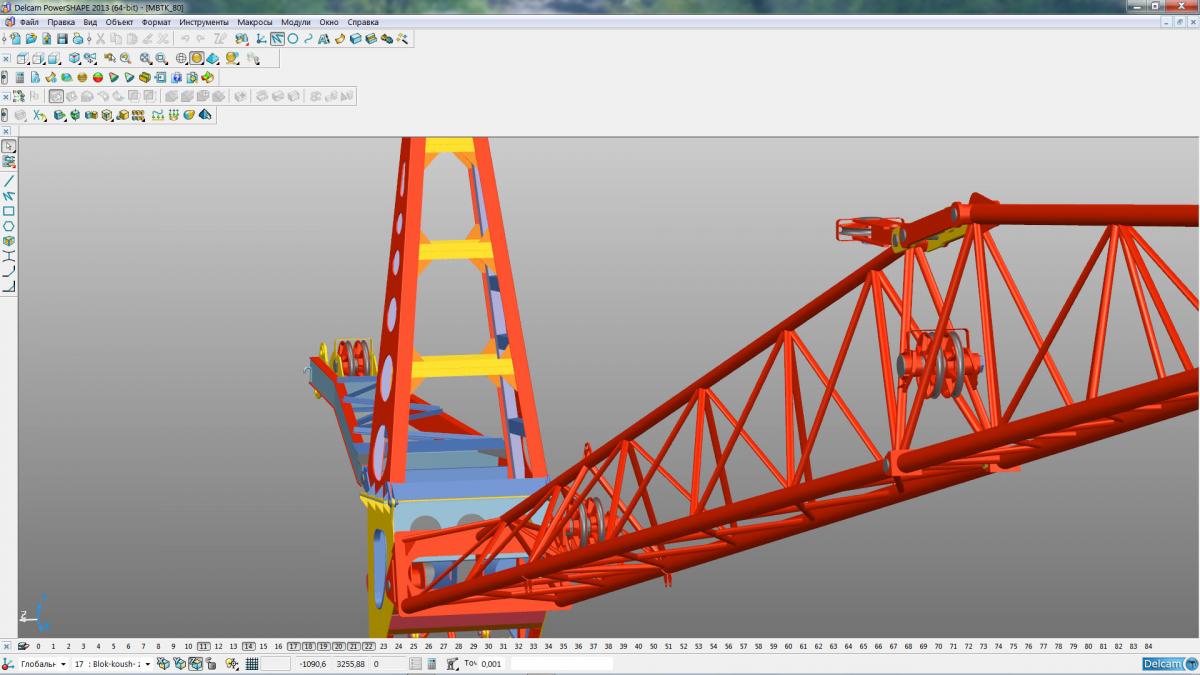The image size is (1200, 675).
Task: Open the Вид menu
Action: [x=90, y=21]
